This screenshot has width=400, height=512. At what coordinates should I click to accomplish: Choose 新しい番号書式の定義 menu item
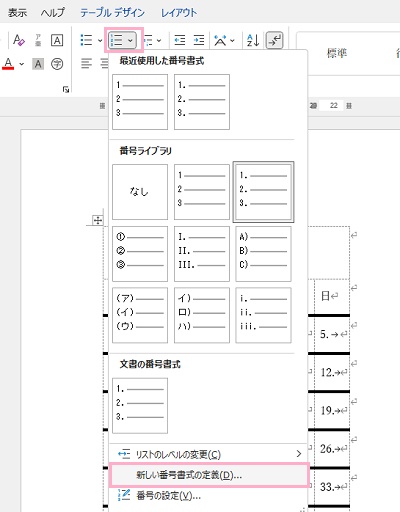pos(209,475)
